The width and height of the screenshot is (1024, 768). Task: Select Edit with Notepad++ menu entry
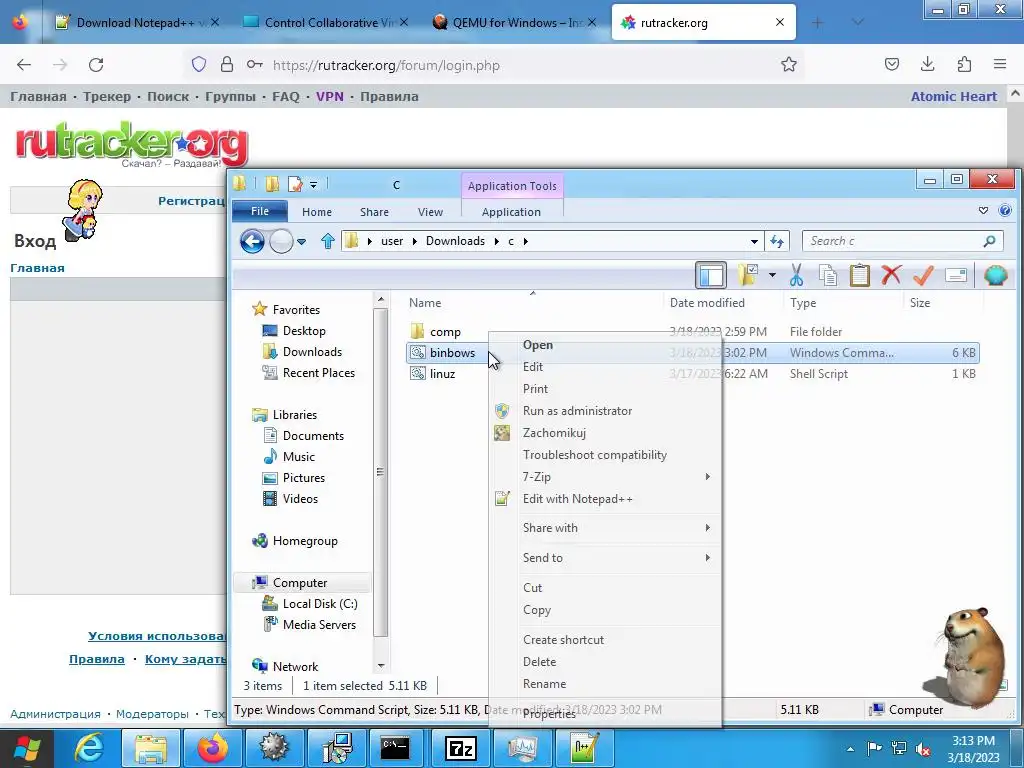(577, 499)
